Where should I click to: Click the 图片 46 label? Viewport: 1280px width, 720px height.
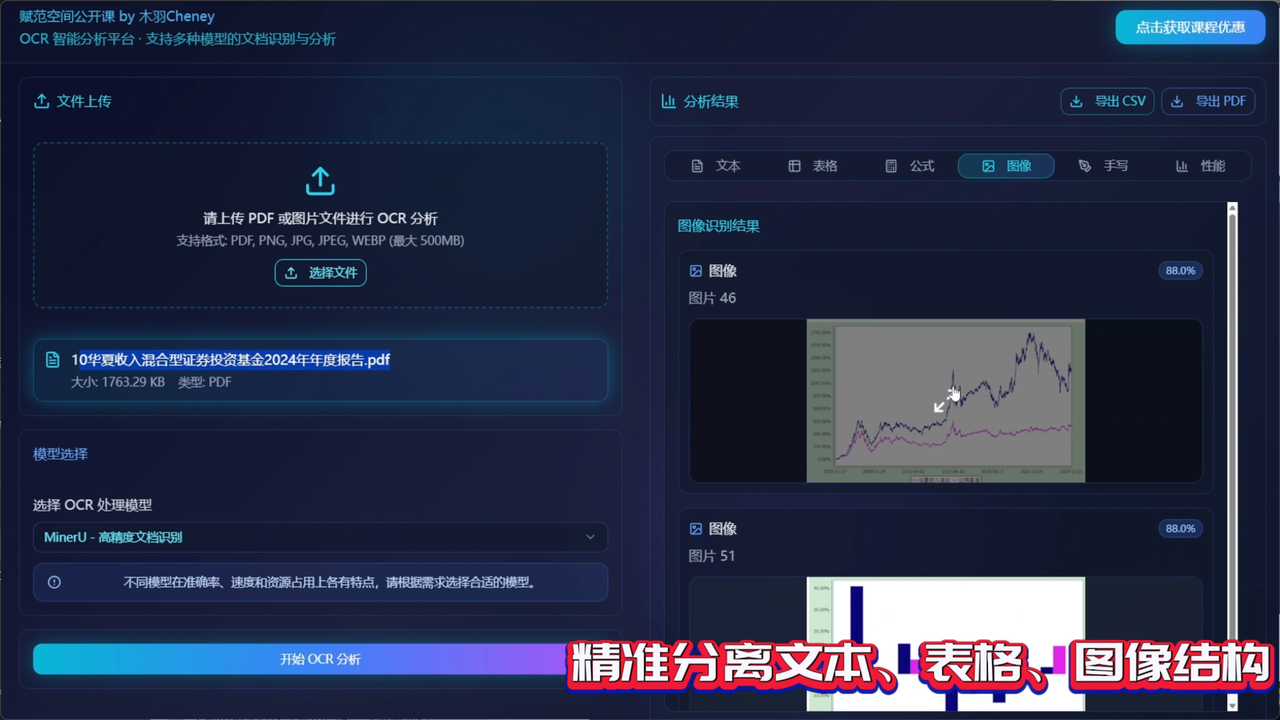click(712, 298)
